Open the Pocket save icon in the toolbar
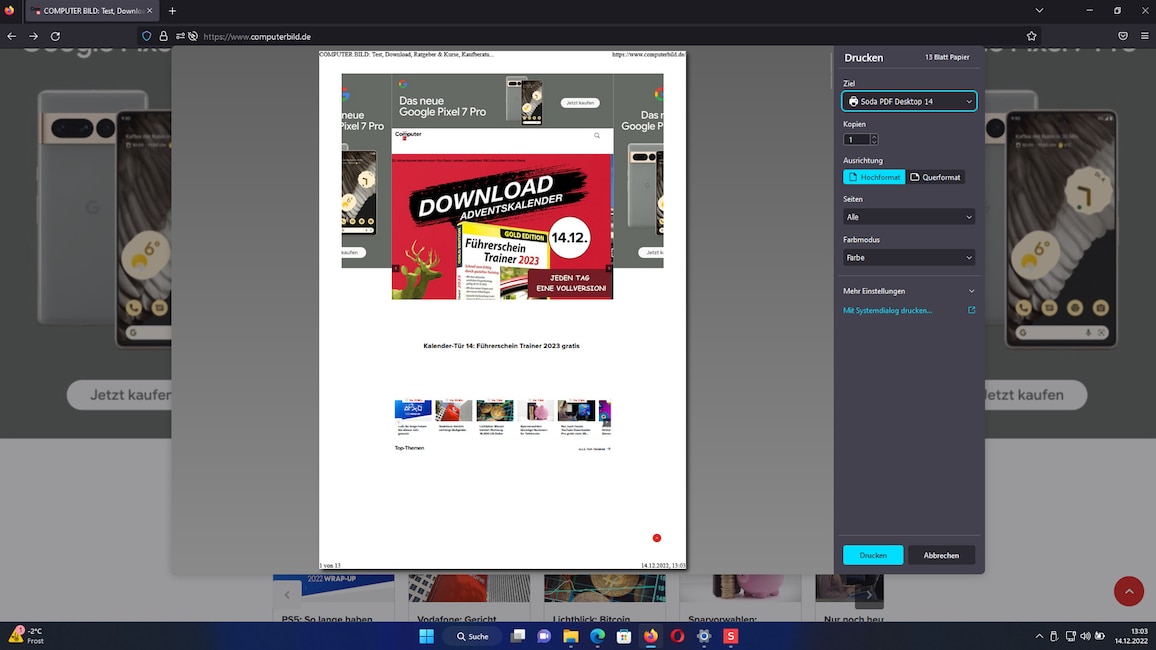Screen dimensions: 1156x650 click(x=1123, y=36)
